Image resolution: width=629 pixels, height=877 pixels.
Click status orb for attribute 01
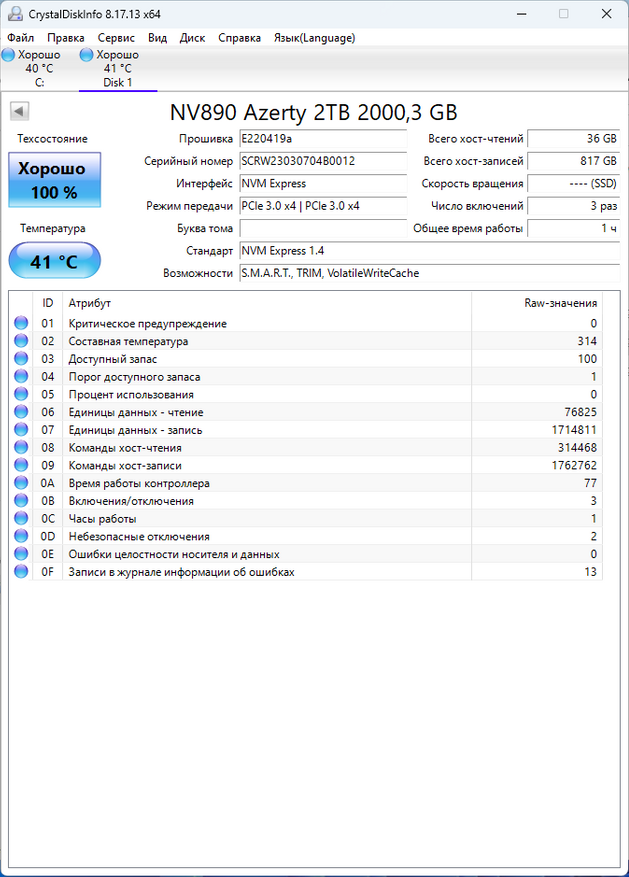click(21, 323)
